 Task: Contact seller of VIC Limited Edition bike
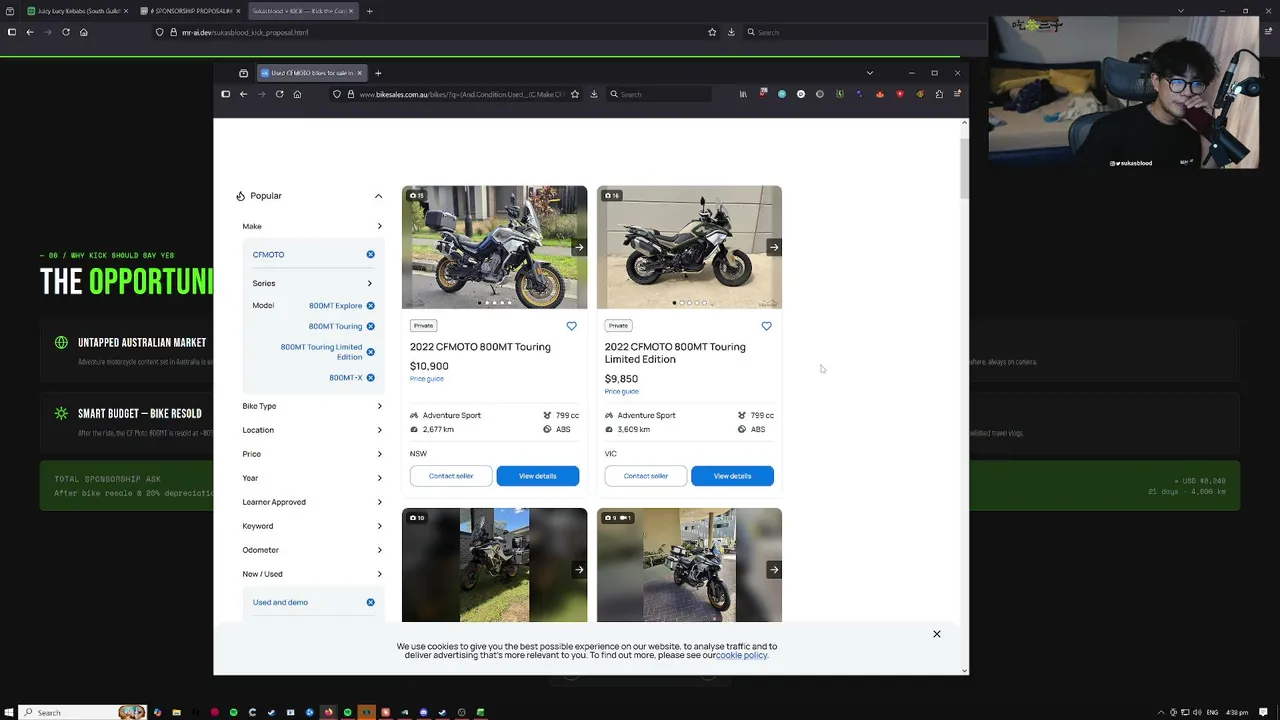pyautogui.click(x=646, y=476)
